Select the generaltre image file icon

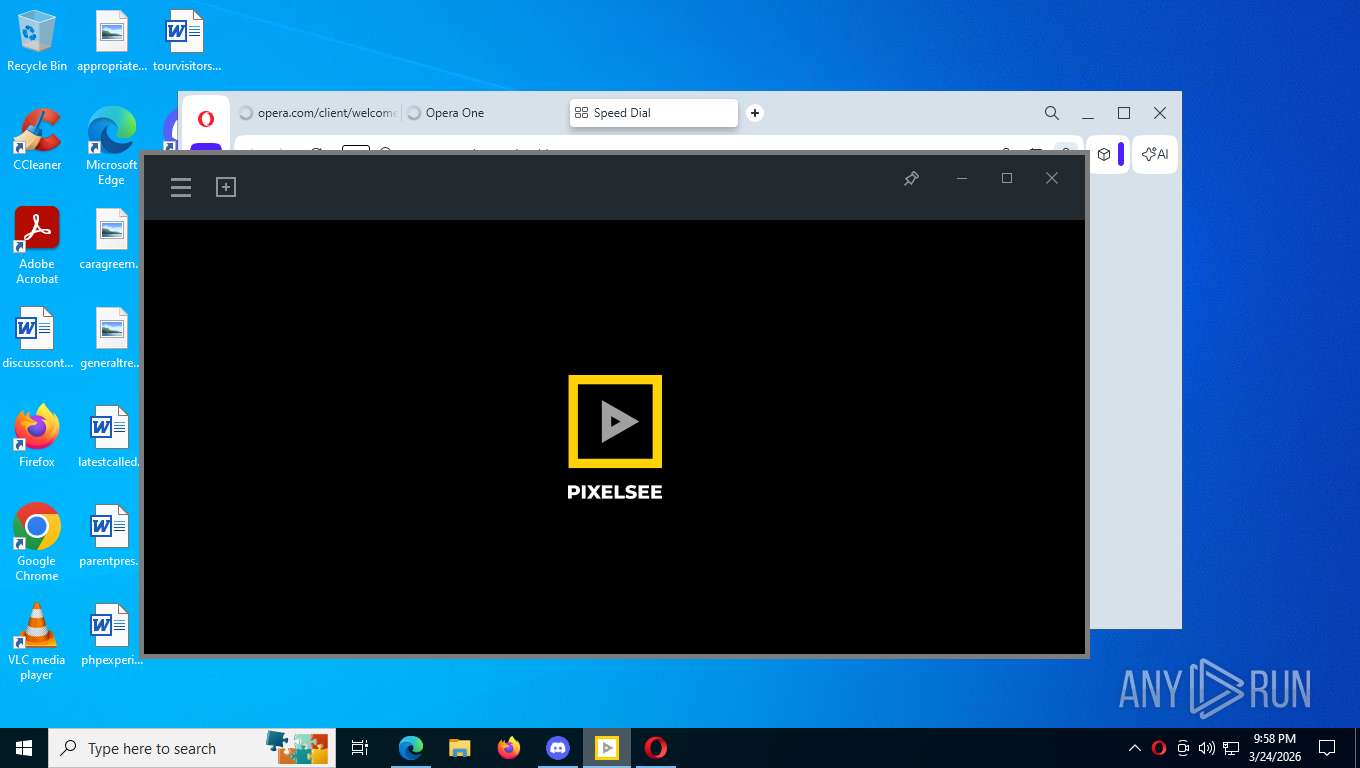coord(111,338)
